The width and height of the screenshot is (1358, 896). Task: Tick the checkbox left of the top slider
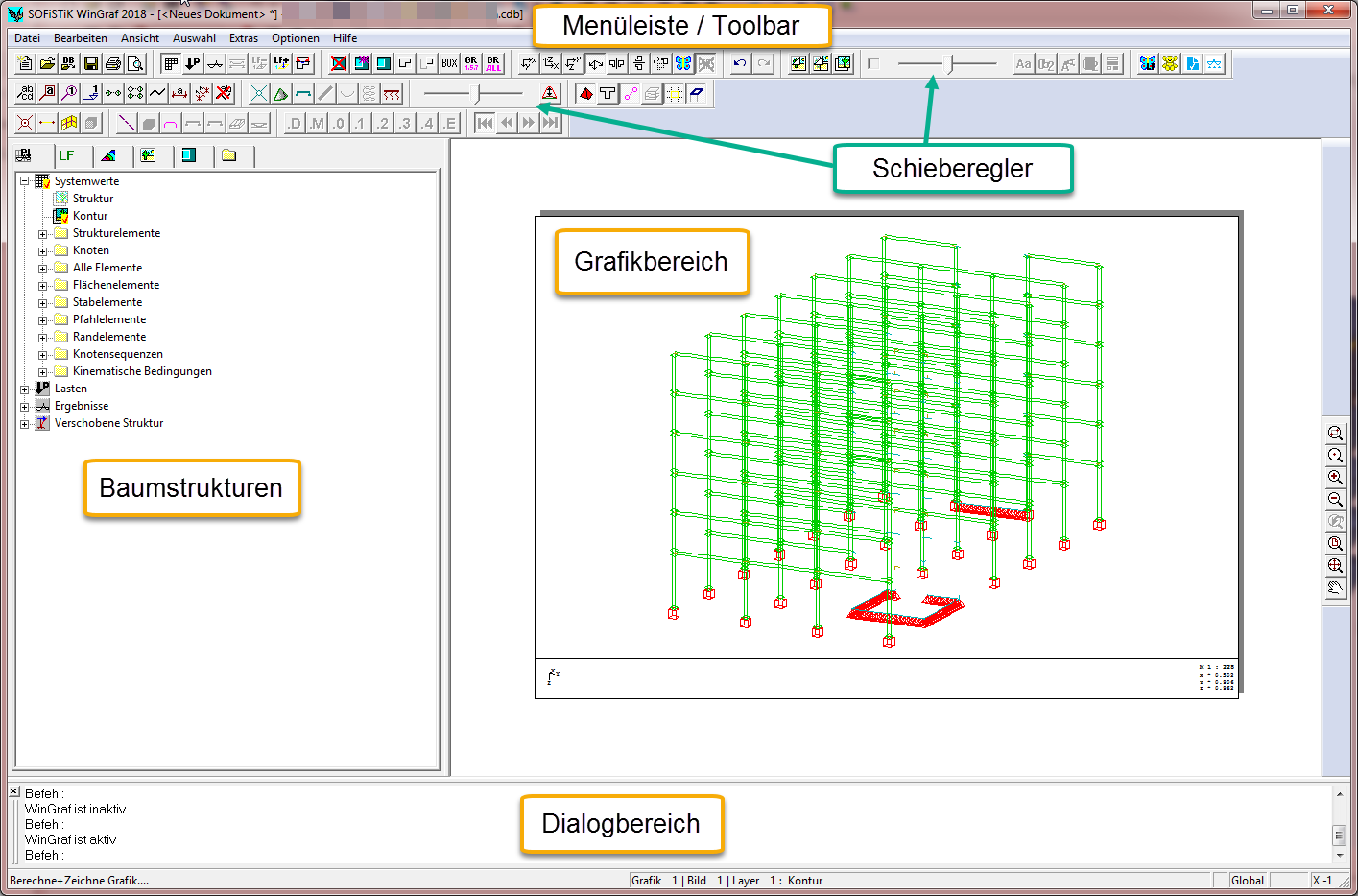coord(873,63)
